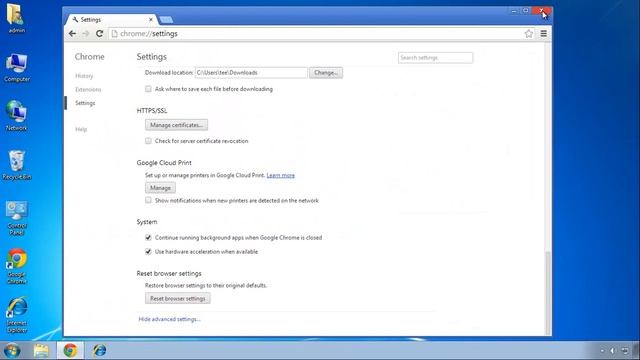640x360 pixels.
Task: Enable Check for server certificate revocation
Action: pos(148,141)
